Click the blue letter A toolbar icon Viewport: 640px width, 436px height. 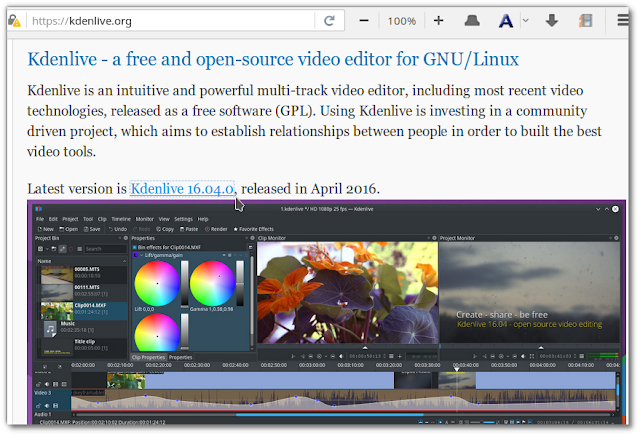[x=506, y=21]
